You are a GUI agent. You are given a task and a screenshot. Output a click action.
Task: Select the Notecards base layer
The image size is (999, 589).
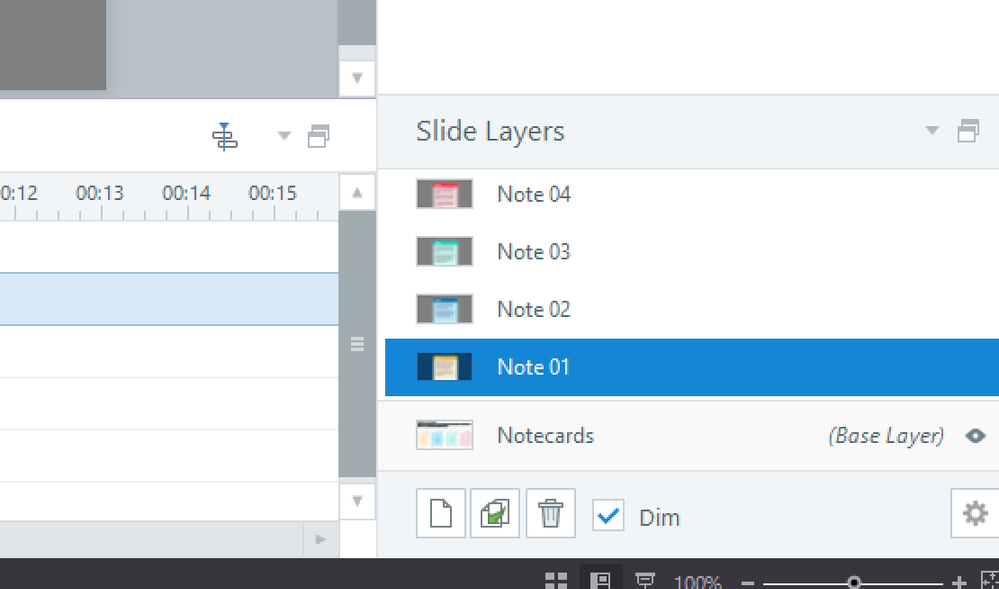(545, 436)
